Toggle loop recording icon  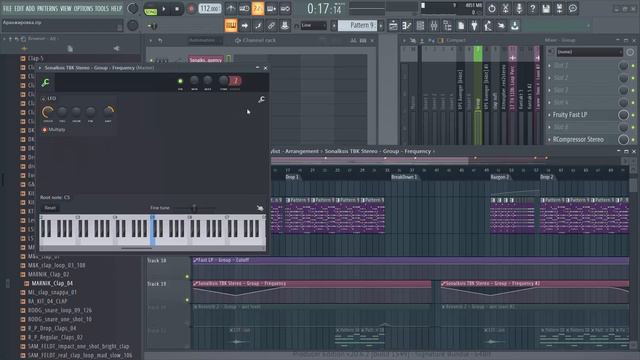(x=285, y=8)
